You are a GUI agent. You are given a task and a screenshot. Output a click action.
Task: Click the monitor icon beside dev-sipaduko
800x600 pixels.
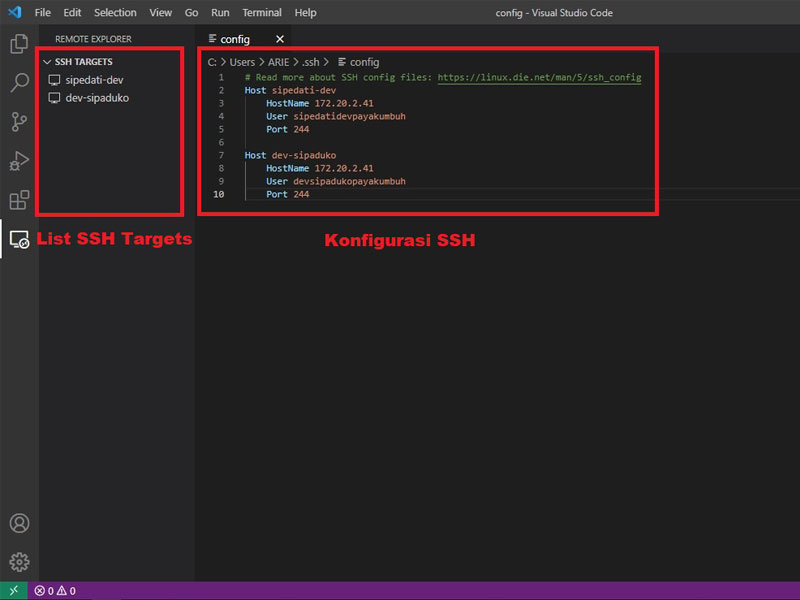click(x=54, y=98)
